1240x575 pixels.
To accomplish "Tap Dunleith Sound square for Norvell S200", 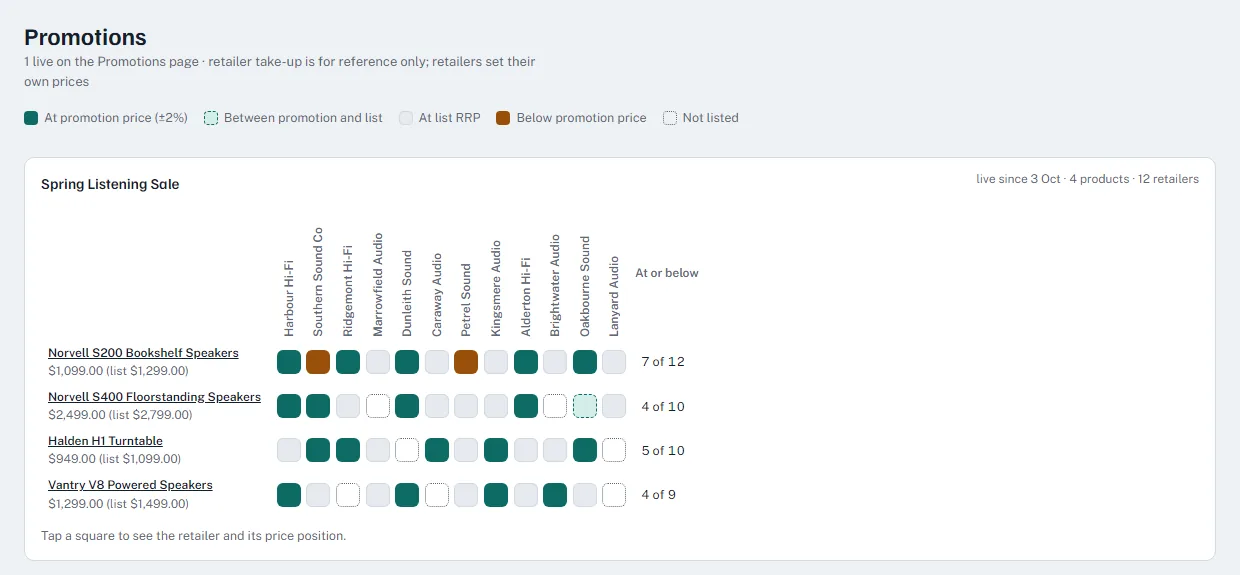I will click(x=407, y=362).
